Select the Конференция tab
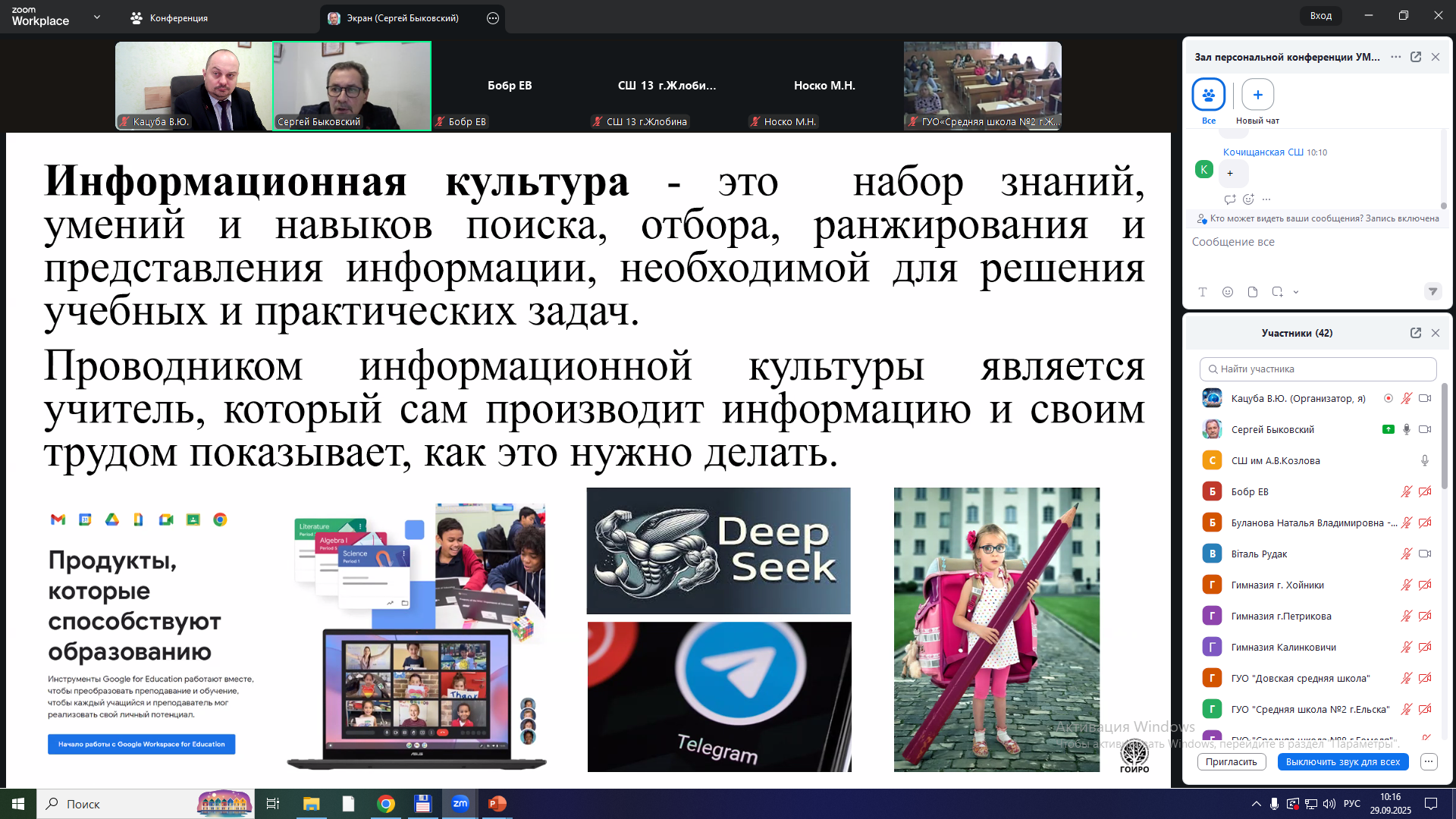 (x=169, y=18)
